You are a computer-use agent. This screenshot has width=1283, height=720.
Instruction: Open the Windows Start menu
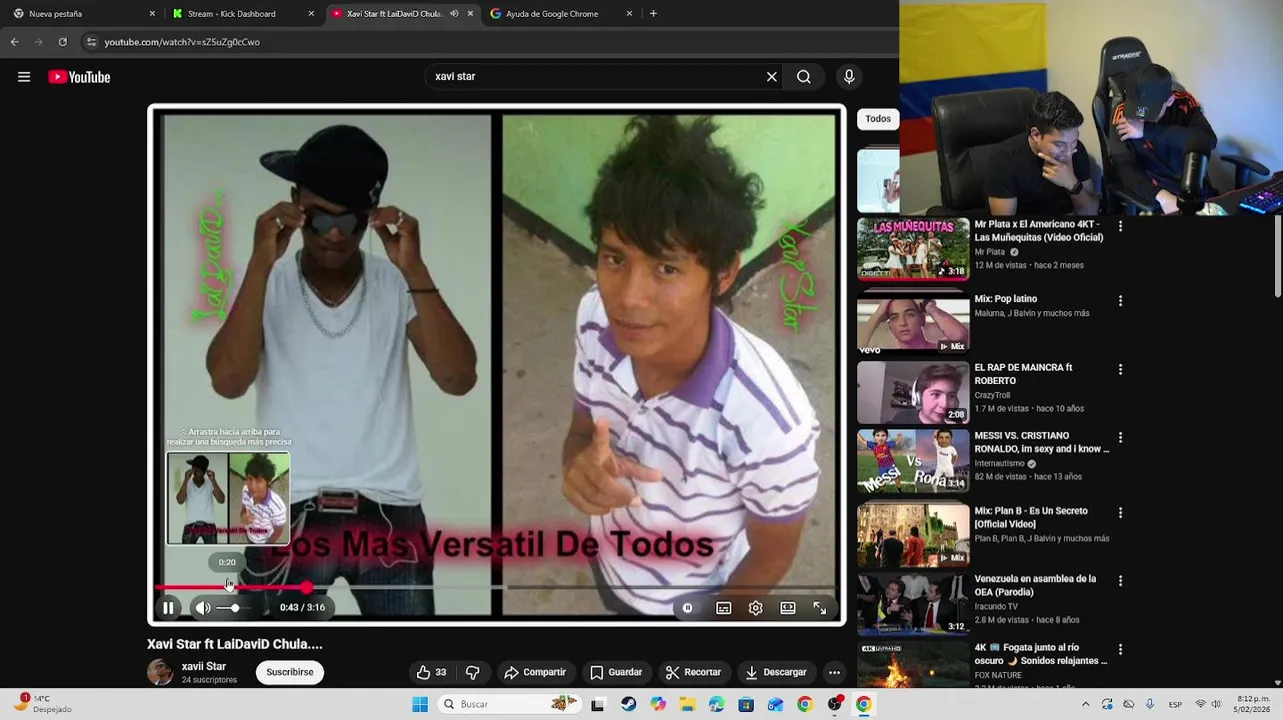tap(420, 704)
